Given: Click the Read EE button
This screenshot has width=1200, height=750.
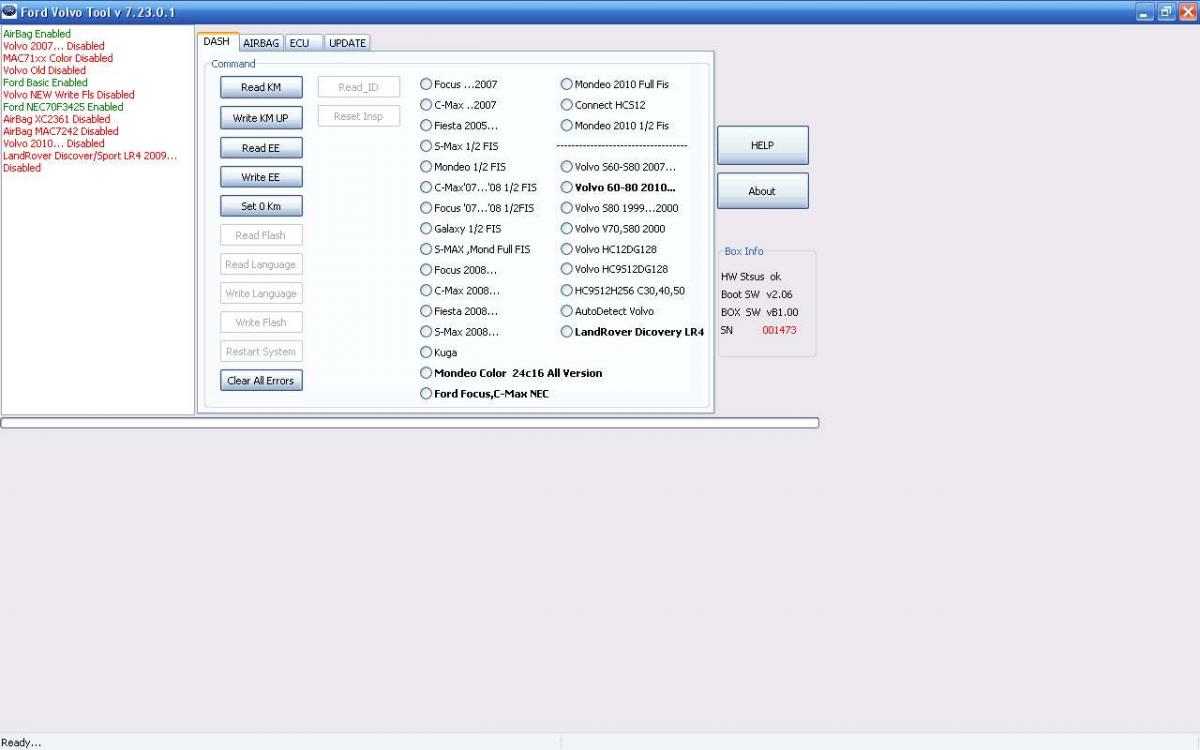Looking at the screenshot, I should [x=261, y=148].
